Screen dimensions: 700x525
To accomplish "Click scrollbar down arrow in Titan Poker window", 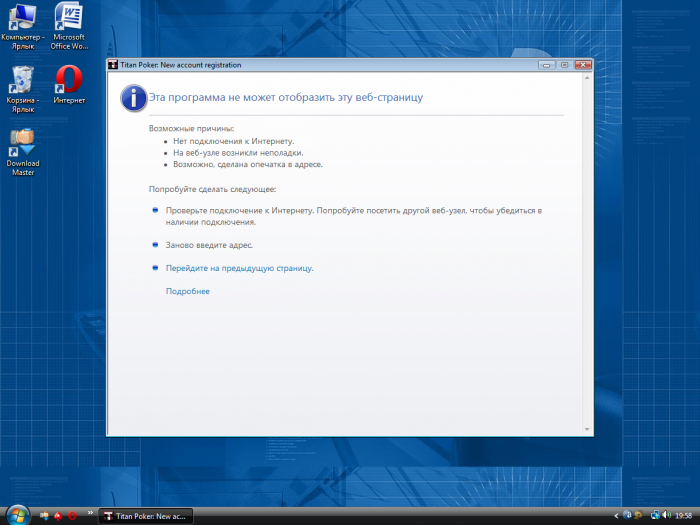I will coord(587,429).
